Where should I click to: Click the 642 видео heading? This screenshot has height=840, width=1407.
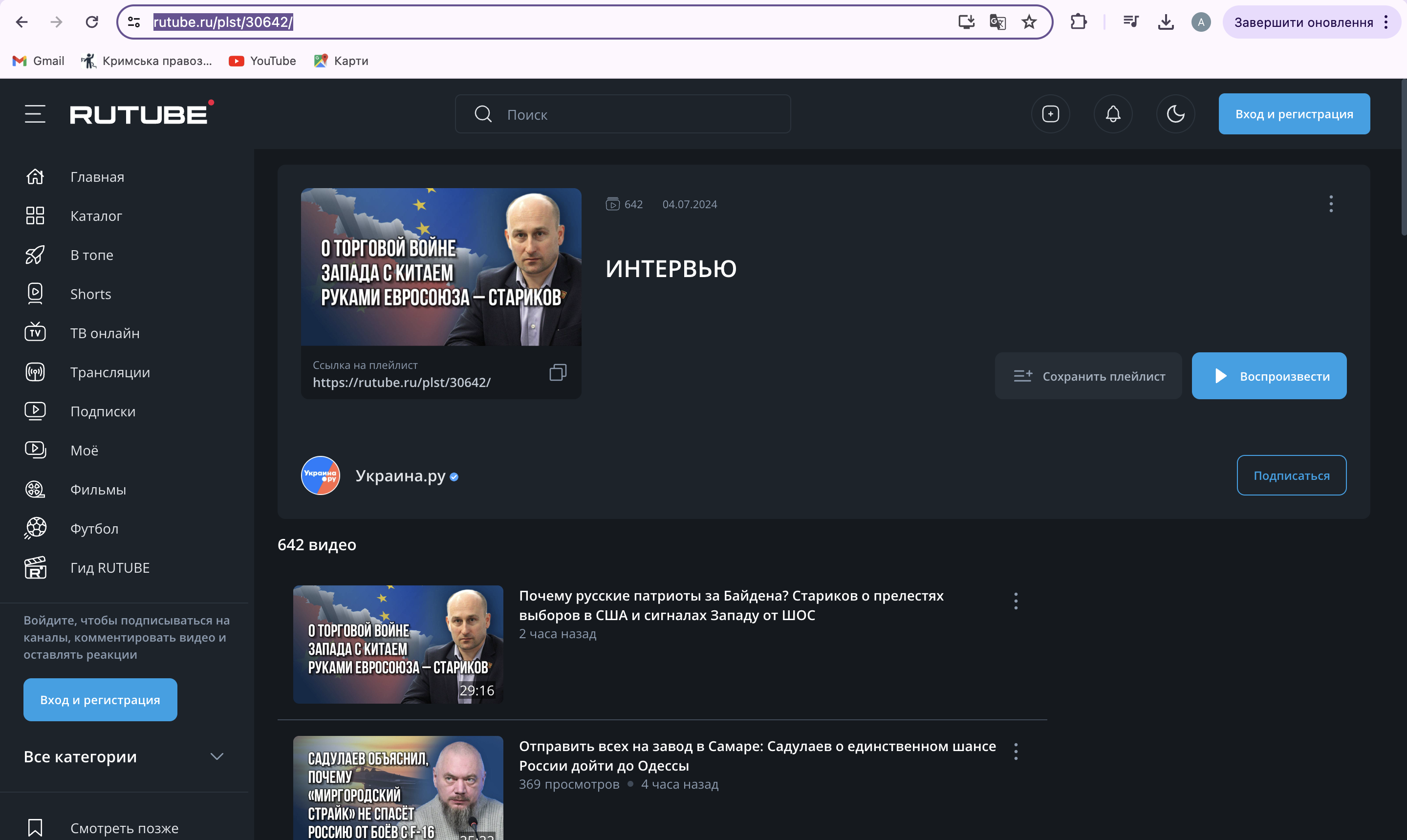[317, 544]
